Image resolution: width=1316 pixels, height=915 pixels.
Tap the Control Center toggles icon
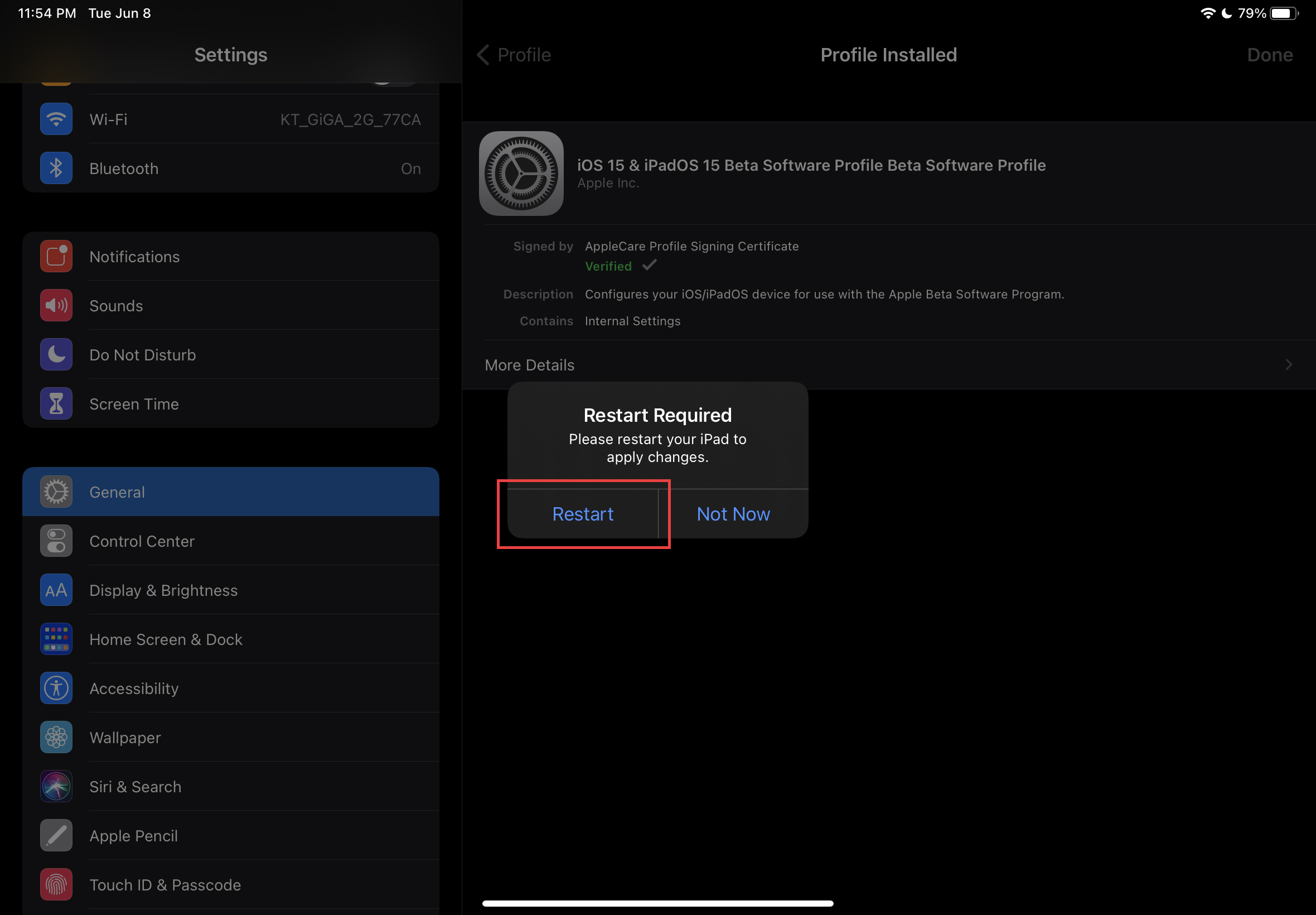(x=56, y=541)
